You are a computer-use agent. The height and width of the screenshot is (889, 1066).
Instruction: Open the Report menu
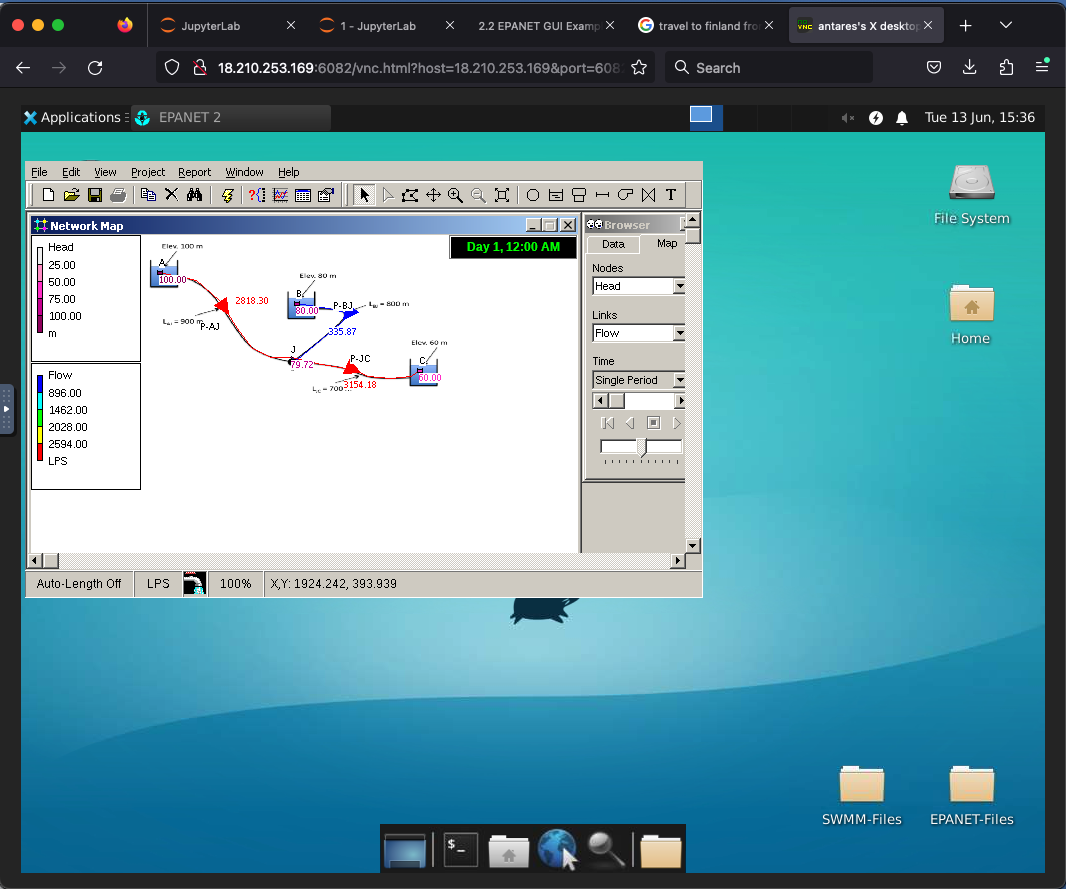tap(194, 172)
